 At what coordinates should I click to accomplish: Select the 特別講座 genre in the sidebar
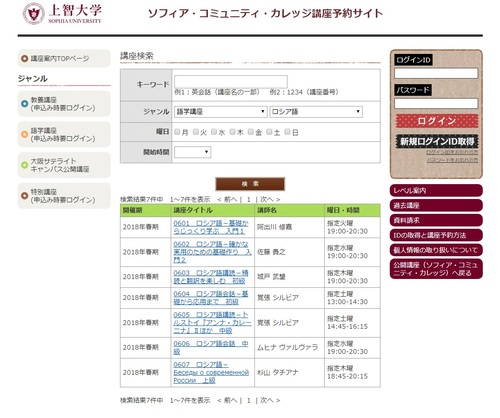click(x=64, y=196)
